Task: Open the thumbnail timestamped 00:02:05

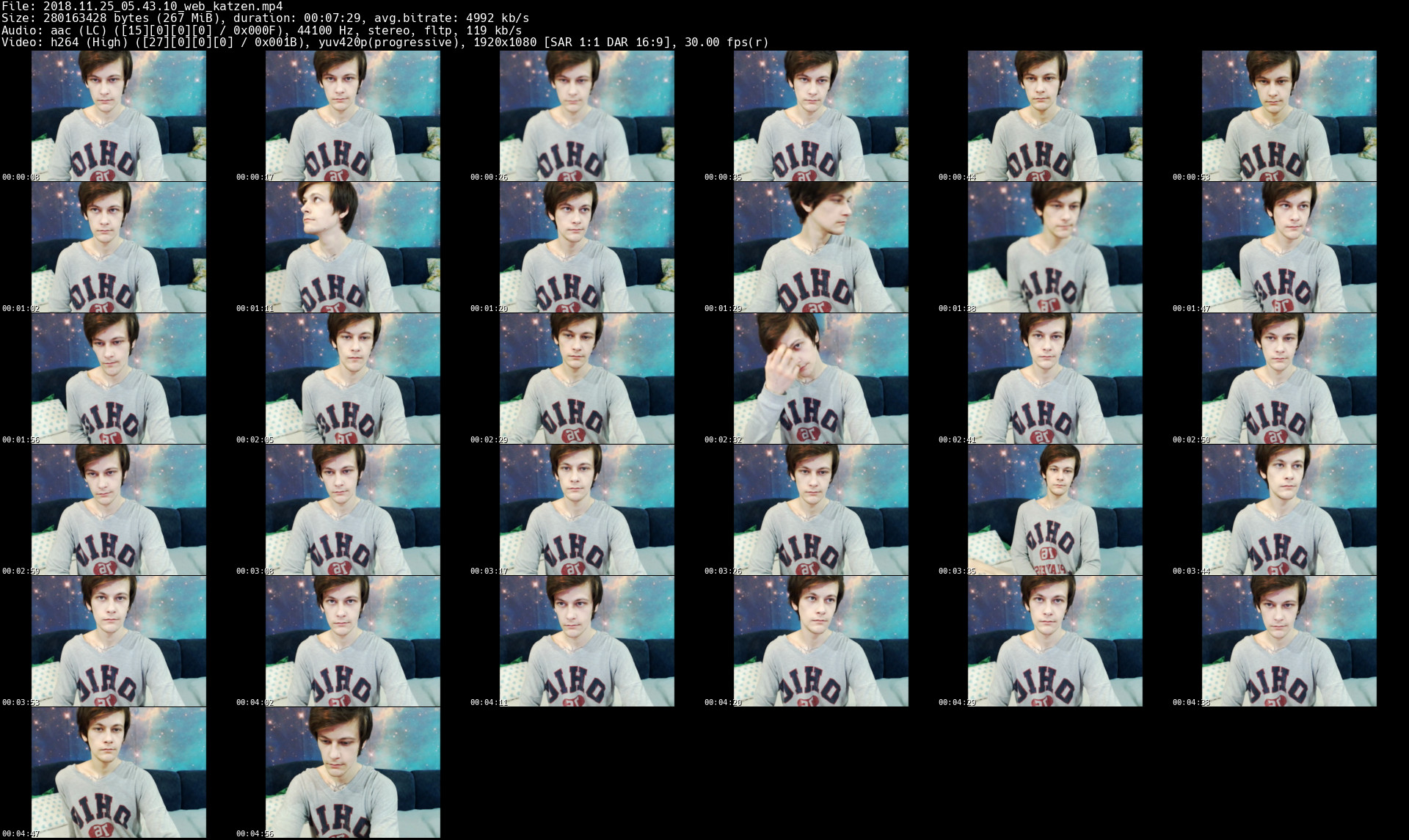Action: [352, 379]
